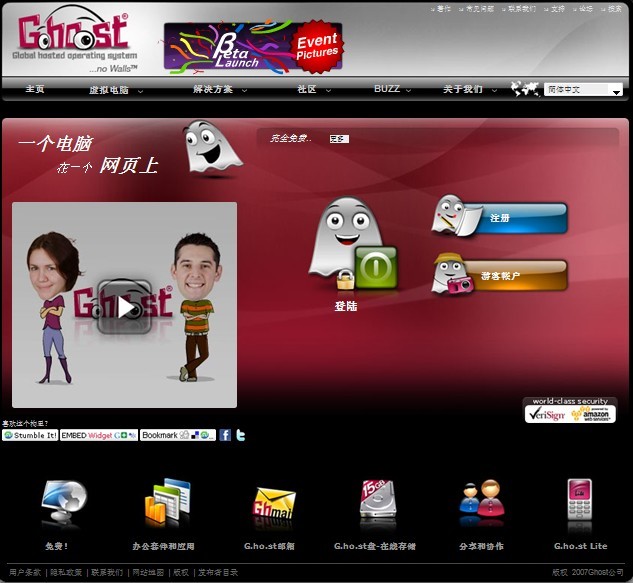Click the Stumble It! button
633x583 pixels.
29,436
